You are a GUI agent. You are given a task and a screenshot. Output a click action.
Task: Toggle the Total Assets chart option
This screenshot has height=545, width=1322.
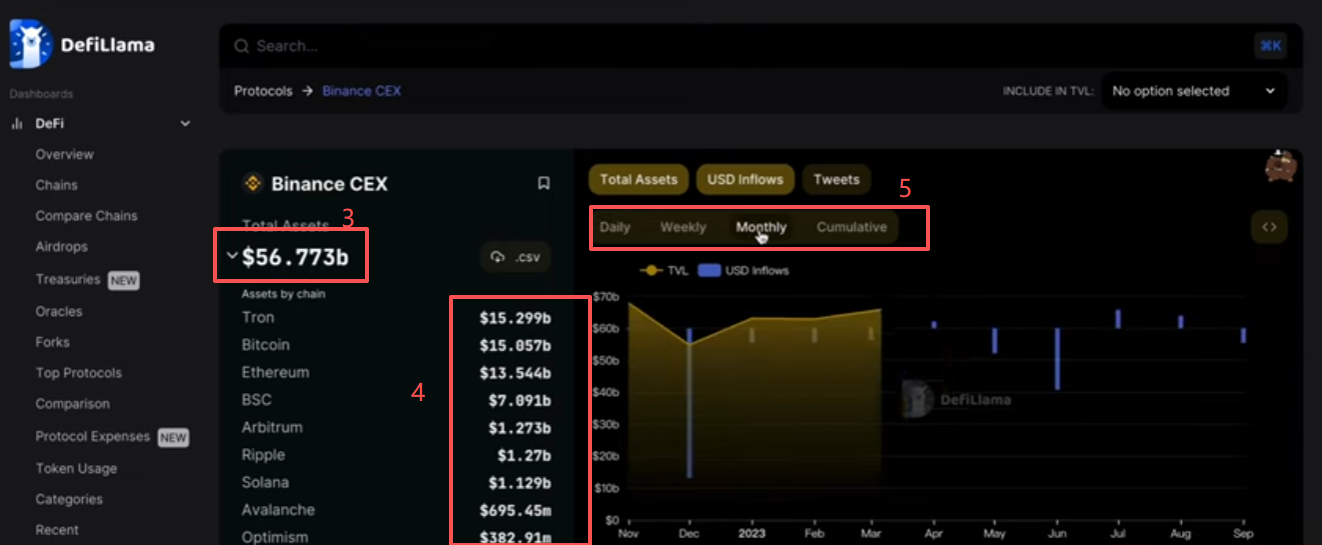pos(638,180)
